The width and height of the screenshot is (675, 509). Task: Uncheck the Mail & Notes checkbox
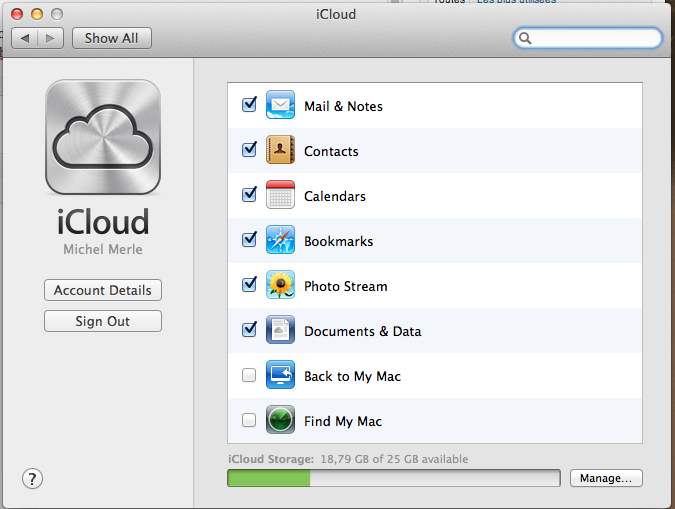[x=249, y=105]
